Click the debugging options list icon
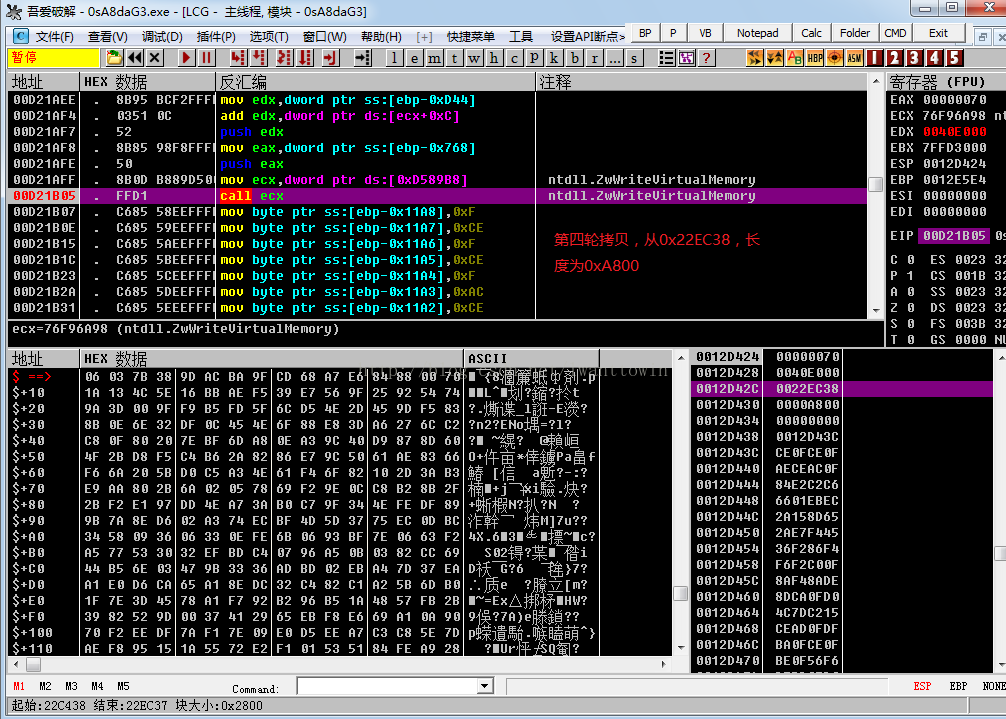The image size is (1006, 719). pyautogui.click(x=667, y=58)
